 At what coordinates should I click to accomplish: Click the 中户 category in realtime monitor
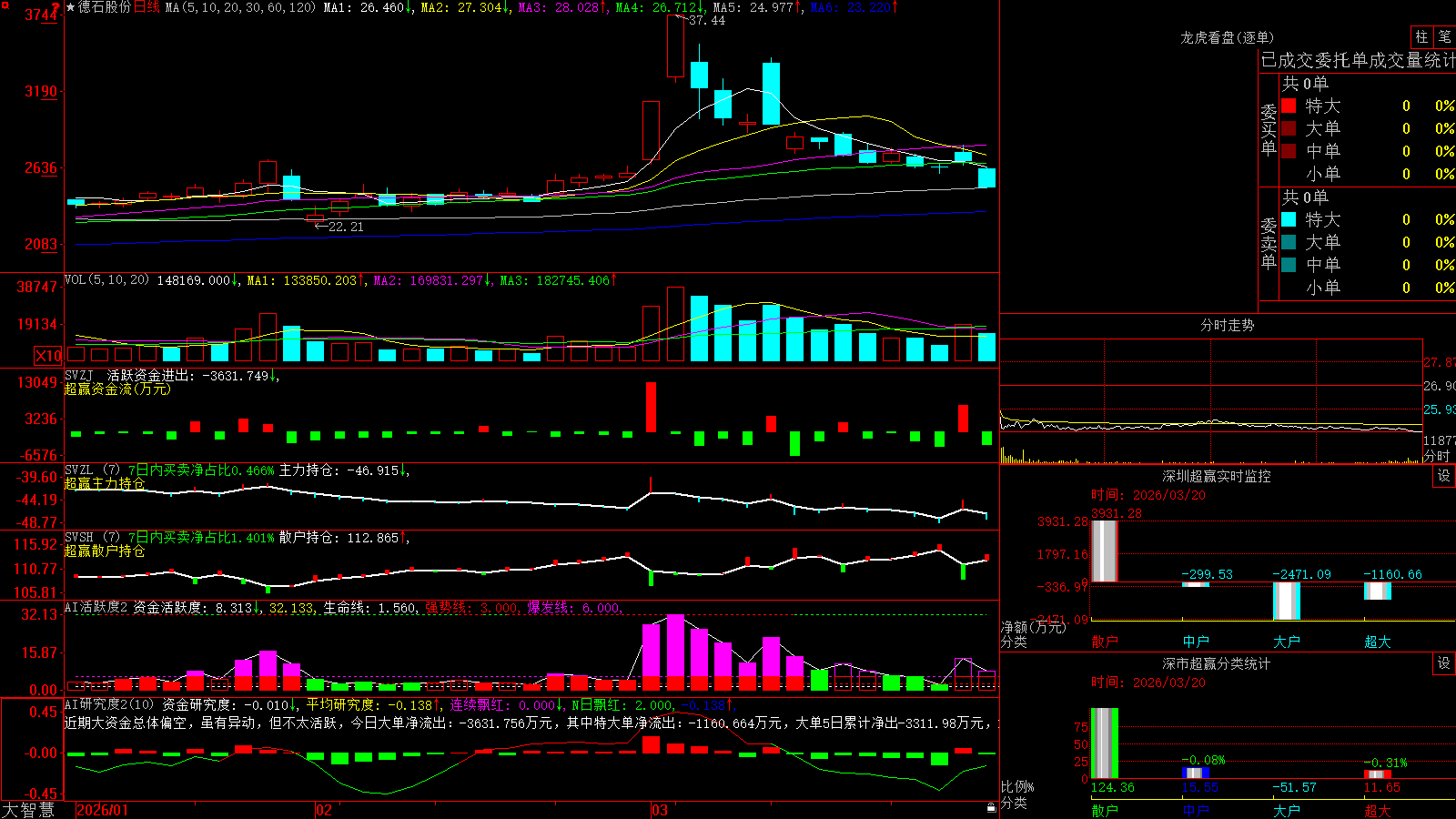[1196, 642]
